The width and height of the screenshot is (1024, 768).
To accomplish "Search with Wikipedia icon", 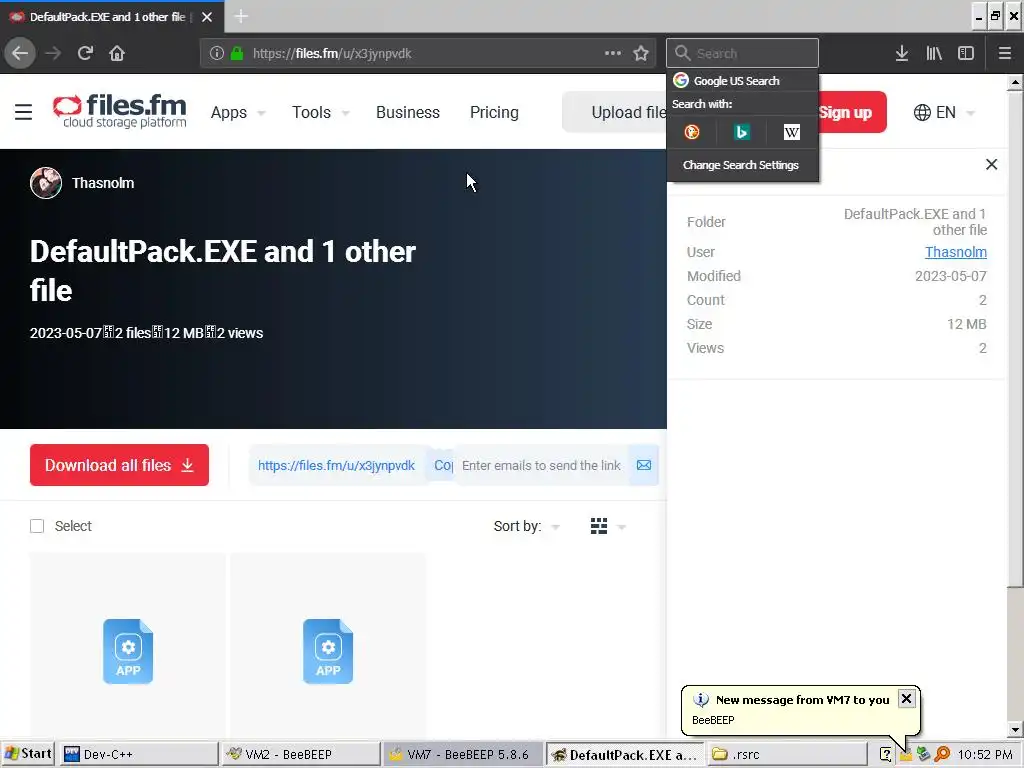I will (x=792, y=132).
